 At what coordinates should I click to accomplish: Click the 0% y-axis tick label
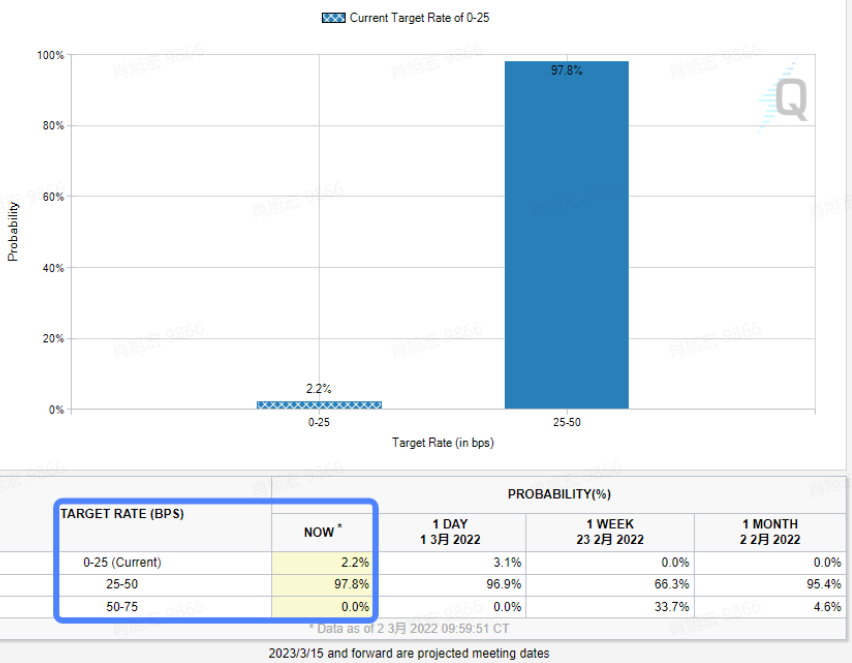click(57, 410)
